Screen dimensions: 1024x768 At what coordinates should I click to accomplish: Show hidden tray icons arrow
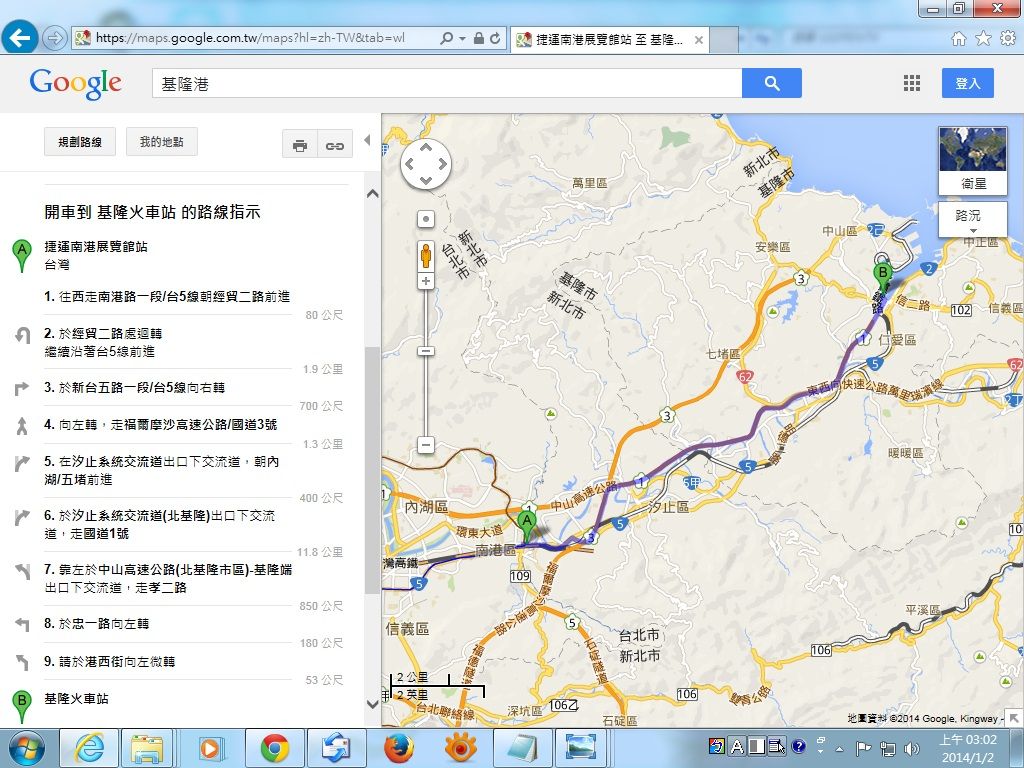point(840,748)
